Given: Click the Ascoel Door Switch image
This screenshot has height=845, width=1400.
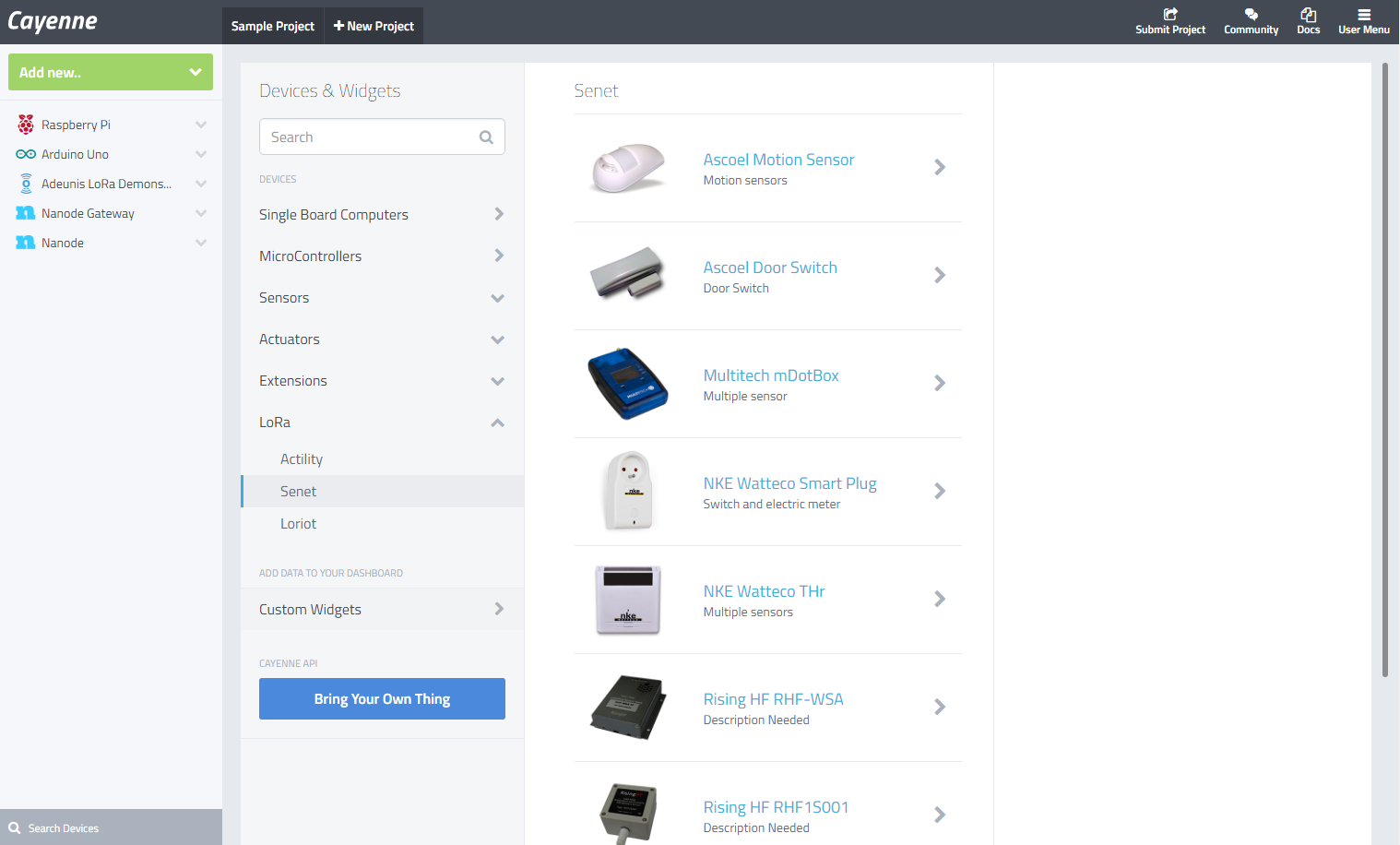Looking at the screenshot, I should point(628,274).
